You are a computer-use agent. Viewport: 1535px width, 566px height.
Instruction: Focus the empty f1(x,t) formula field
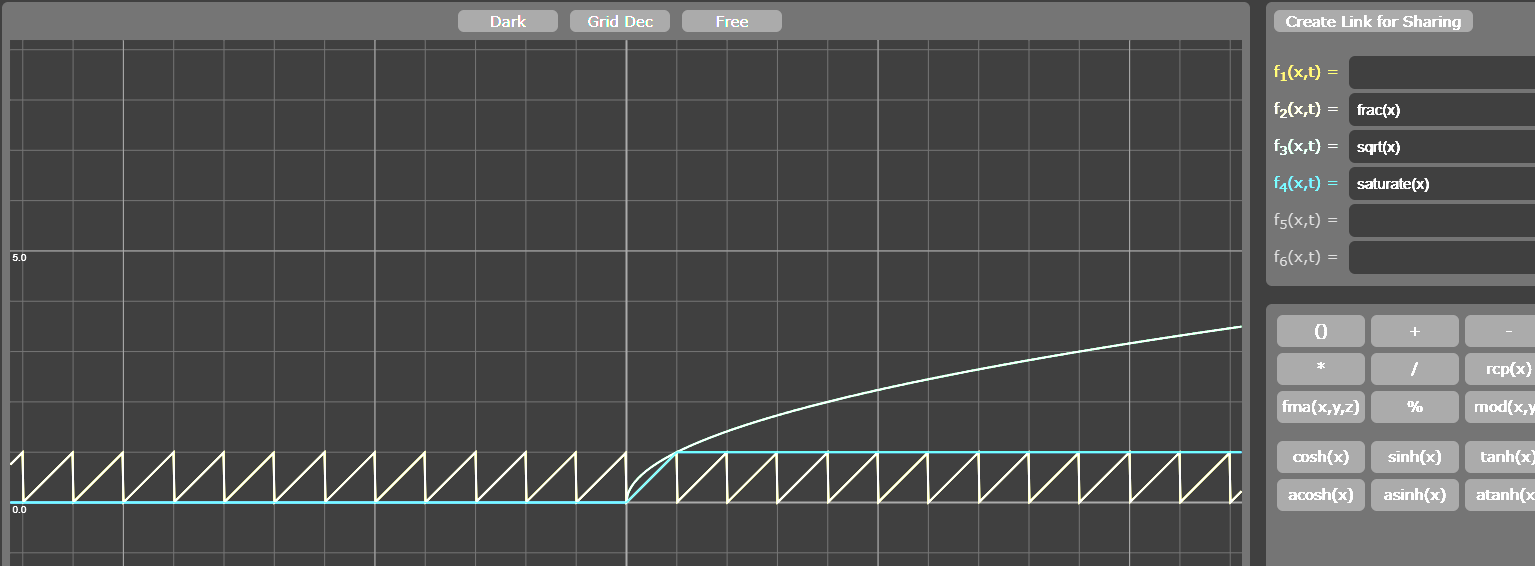click(x=1442, y=72)
